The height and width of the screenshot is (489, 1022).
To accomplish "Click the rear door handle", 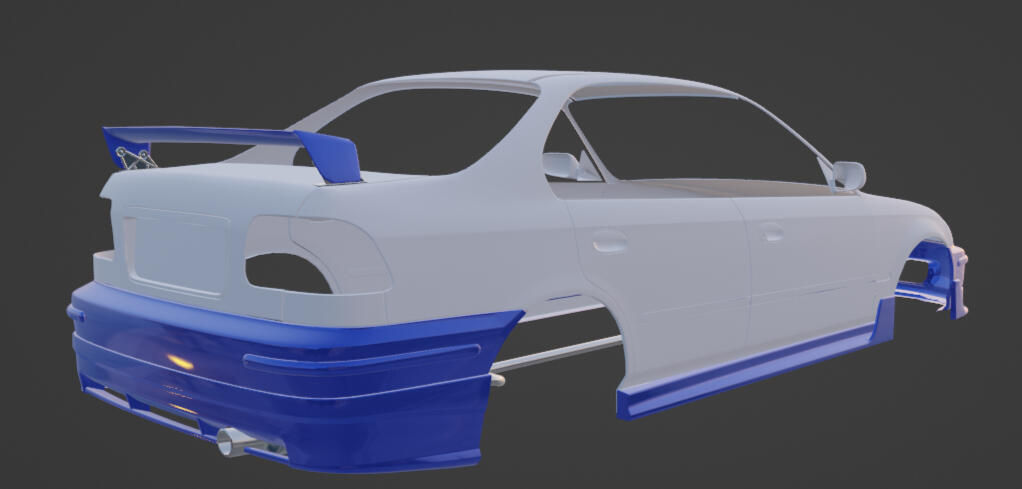I will pyautogui.click(x=609, y=242).
